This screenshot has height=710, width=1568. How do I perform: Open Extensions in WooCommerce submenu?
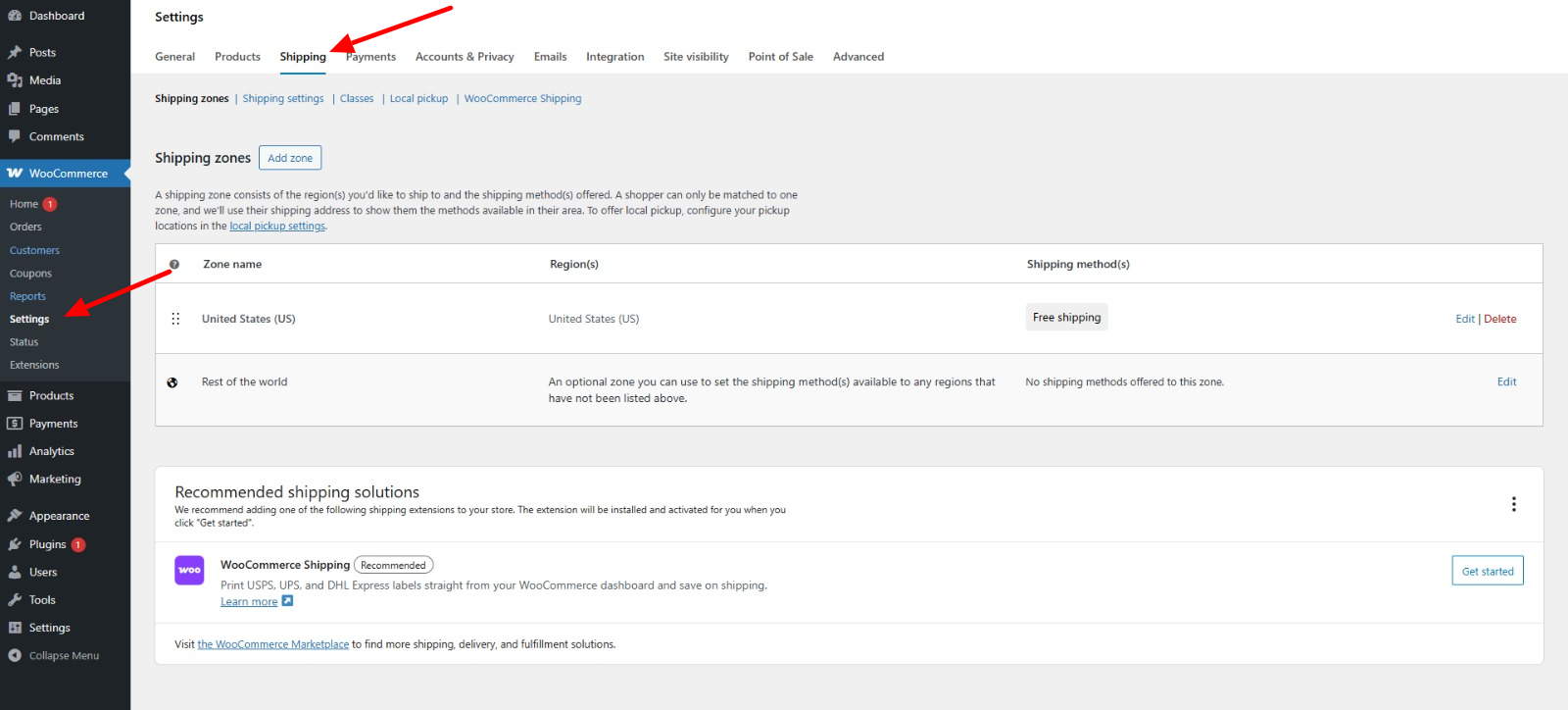(x=34, y=365)
